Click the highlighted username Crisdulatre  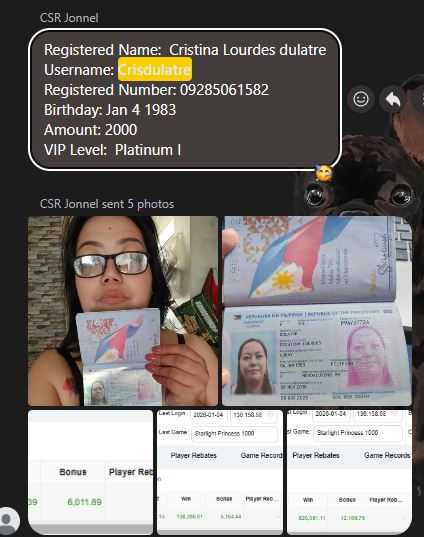click(x=155, y=70)
